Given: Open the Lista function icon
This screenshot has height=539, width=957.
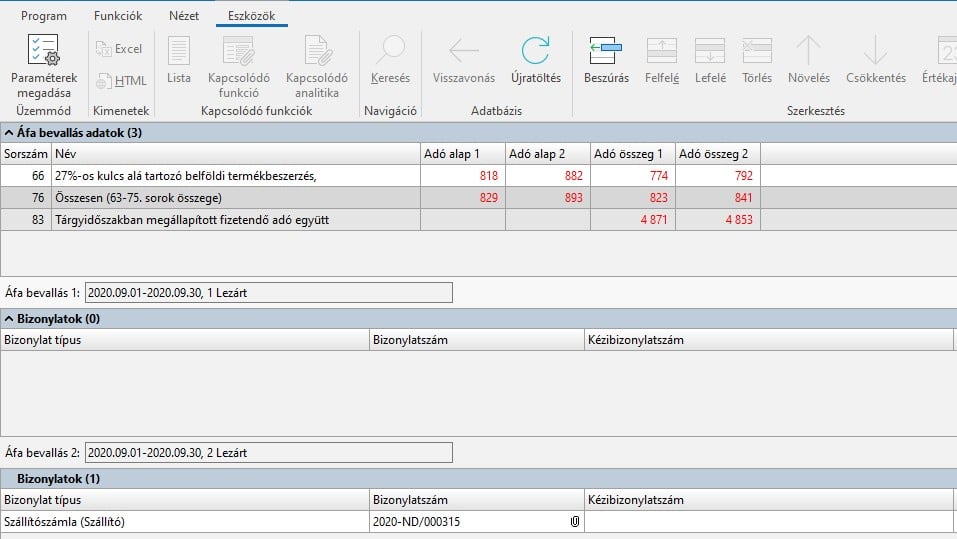Looking at the screenshot, I should pos(179,51).
